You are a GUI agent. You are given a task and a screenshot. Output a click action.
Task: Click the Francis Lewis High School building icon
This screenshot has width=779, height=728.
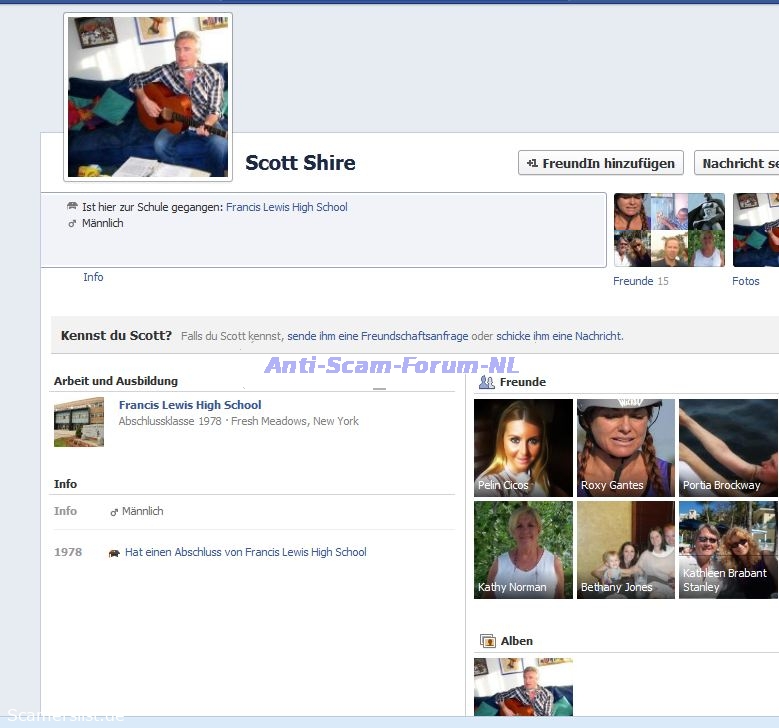pyautogui.click(x=79, y=421)
